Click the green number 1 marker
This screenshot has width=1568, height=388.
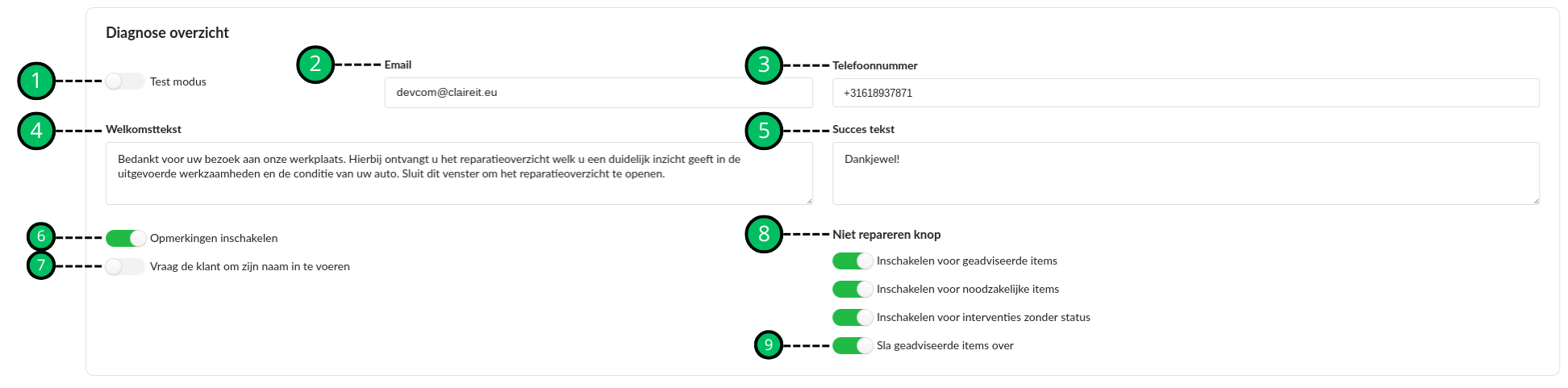(36, 81)
